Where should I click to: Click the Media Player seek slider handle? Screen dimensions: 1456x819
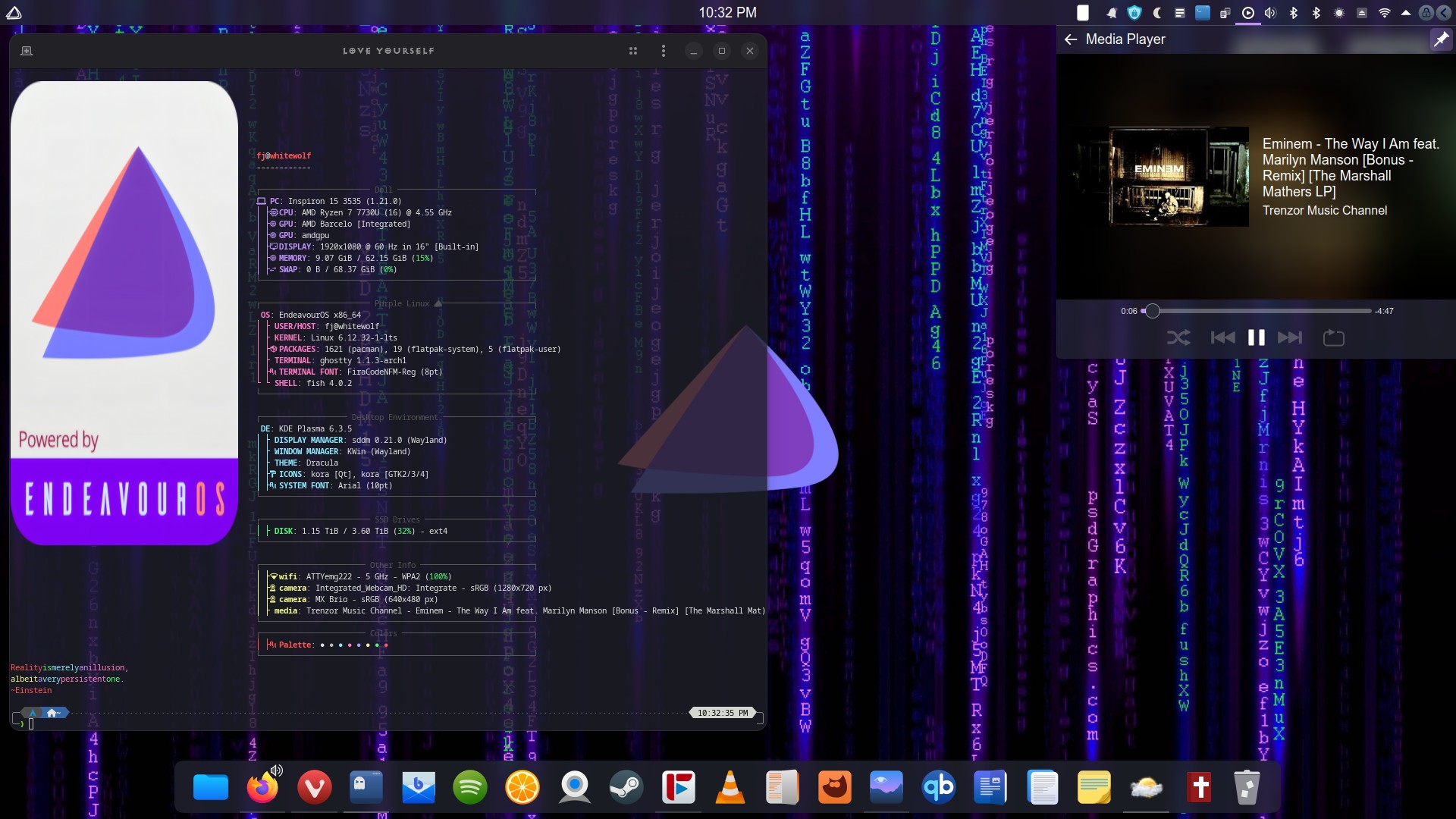[1153, 311]
